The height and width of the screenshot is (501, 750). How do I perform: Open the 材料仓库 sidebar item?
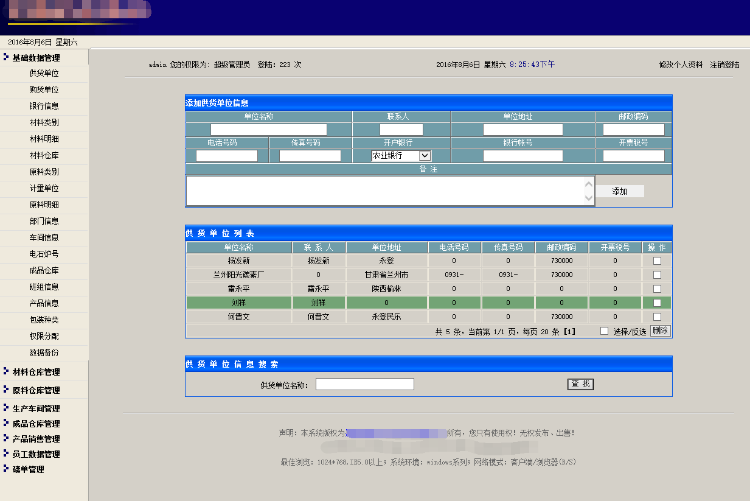pos(44,156)
